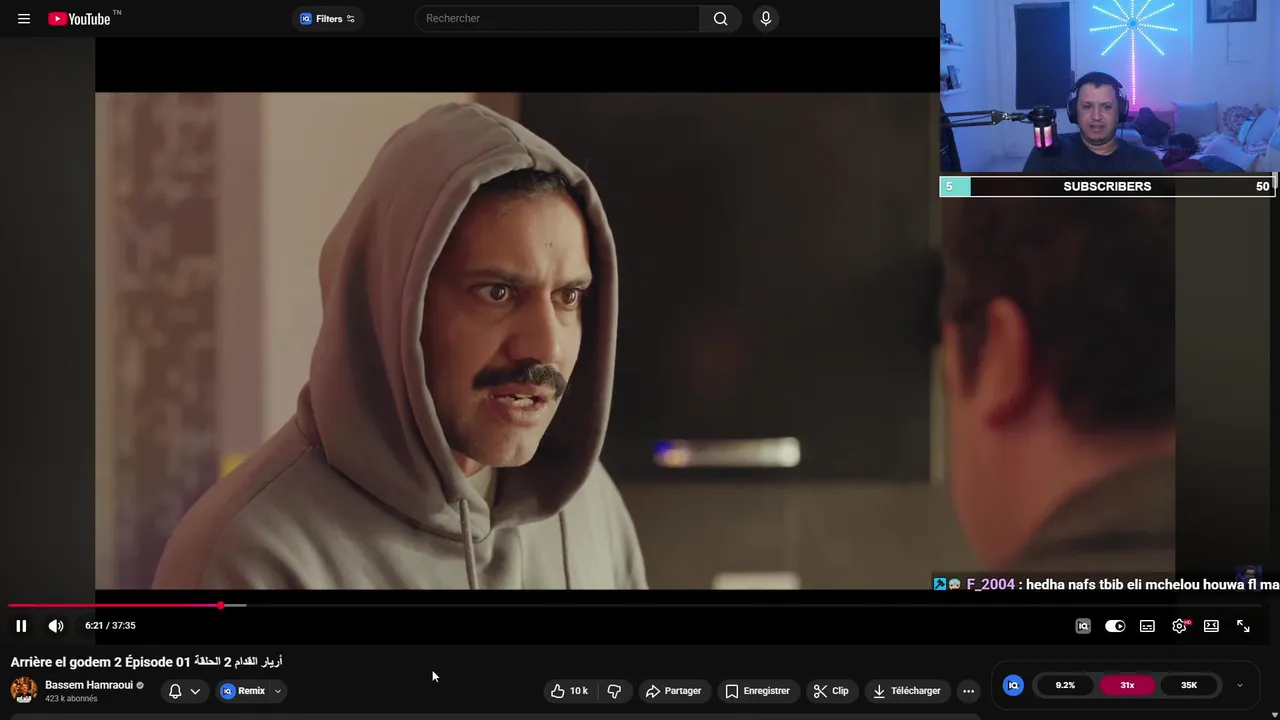Enter fullscreen mode
1280x720 pixels.
(x=1243, y=626)
